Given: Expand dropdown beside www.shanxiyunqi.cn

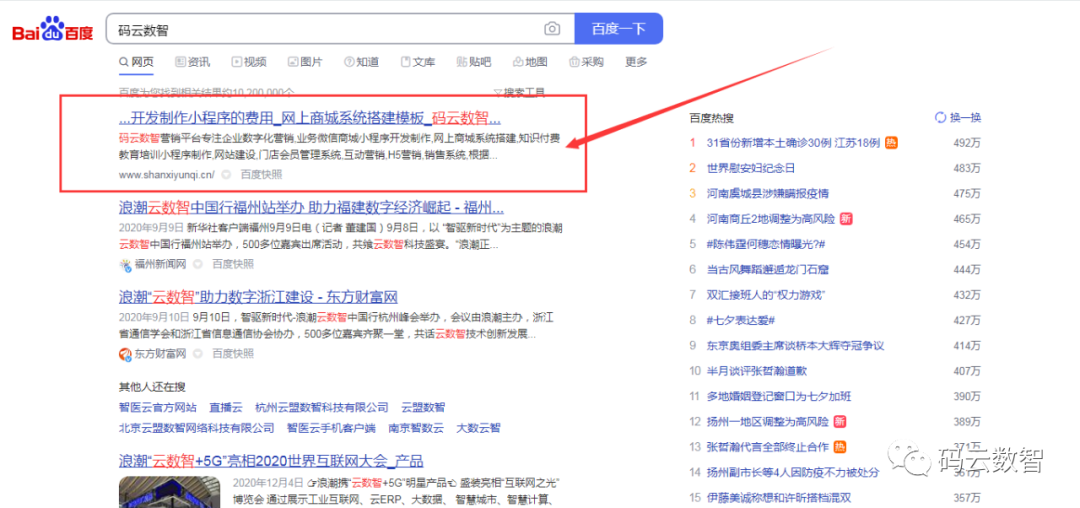Looking at the screenshot, I should 225,174.
